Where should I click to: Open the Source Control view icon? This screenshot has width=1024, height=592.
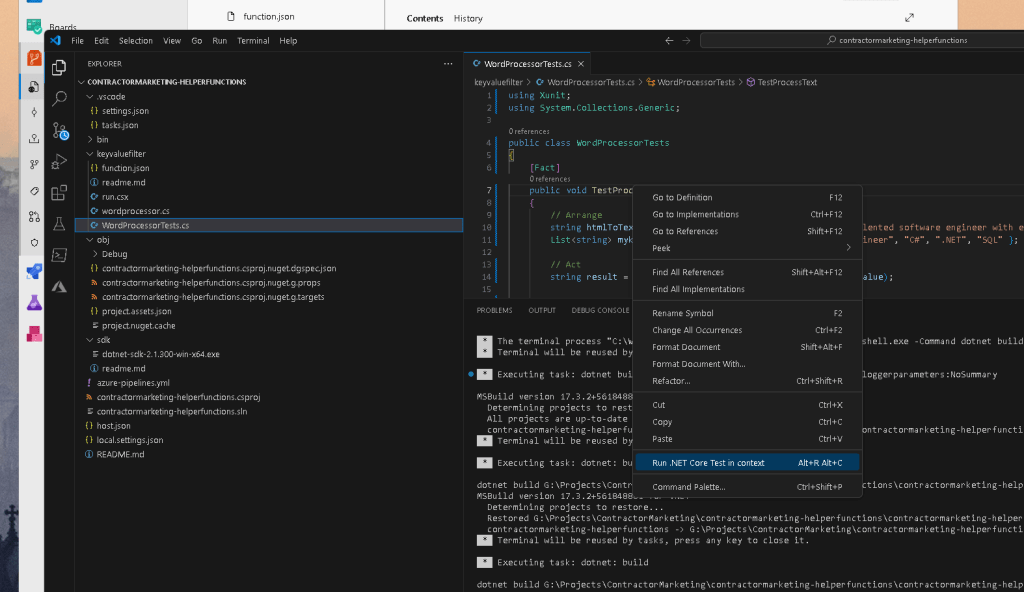[60, 131]
